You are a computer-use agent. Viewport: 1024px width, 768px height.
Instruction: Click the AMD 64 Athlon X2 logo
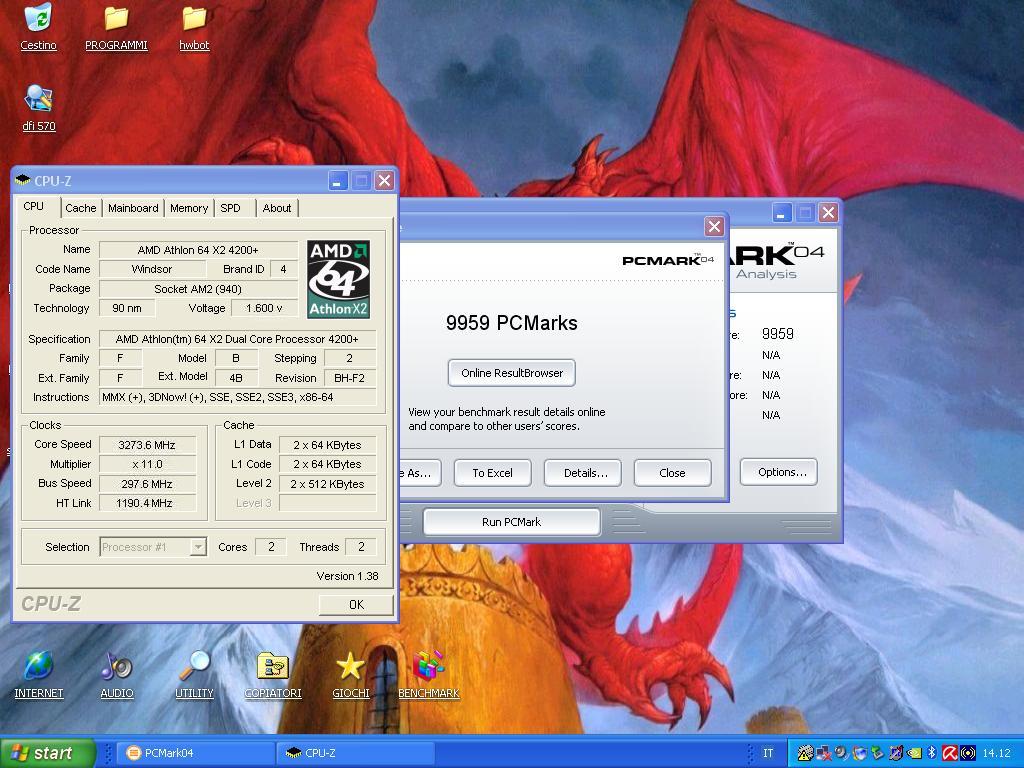(x=338, y=279)
